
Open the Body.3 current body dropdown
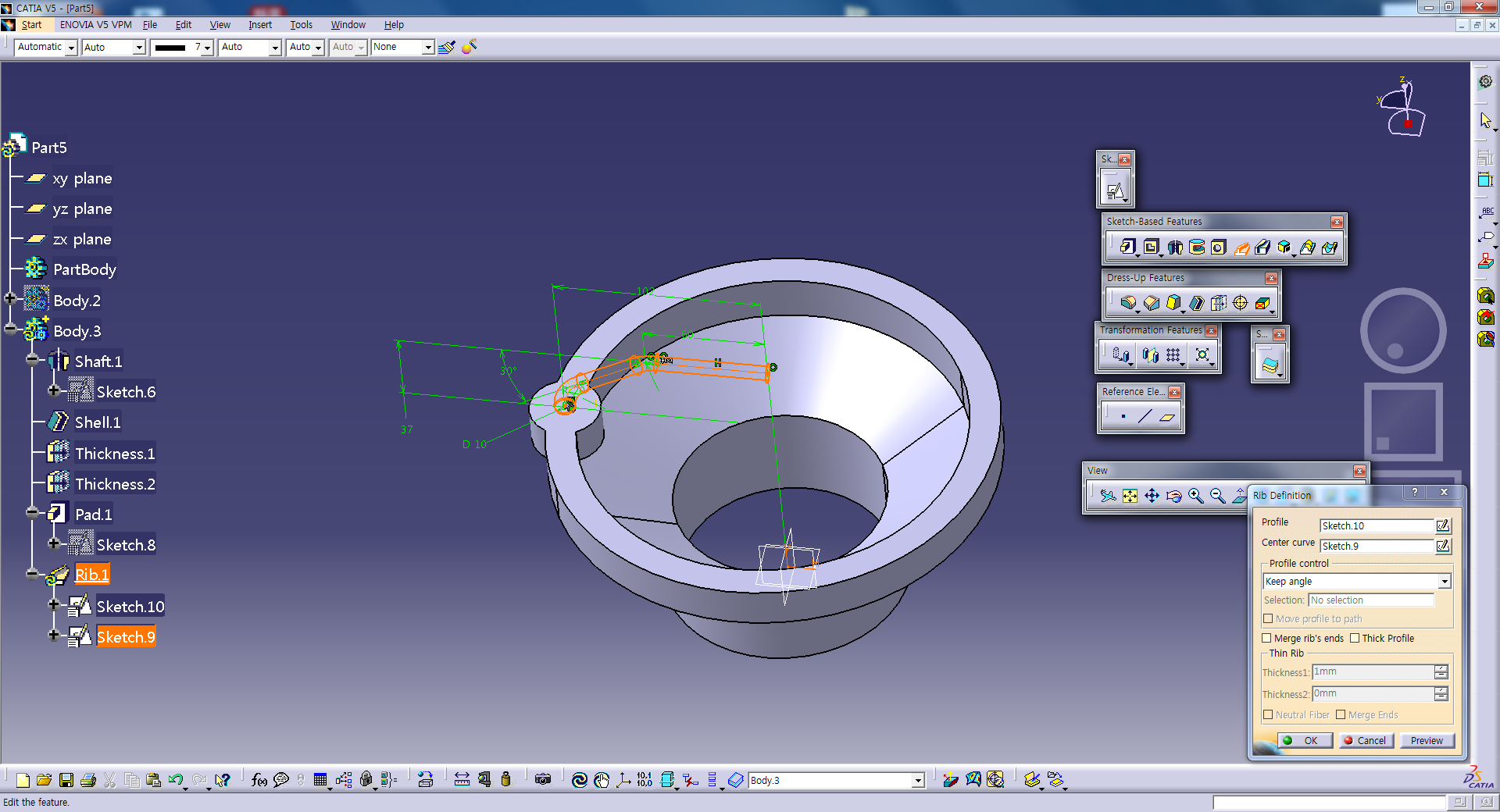[918, 780]
